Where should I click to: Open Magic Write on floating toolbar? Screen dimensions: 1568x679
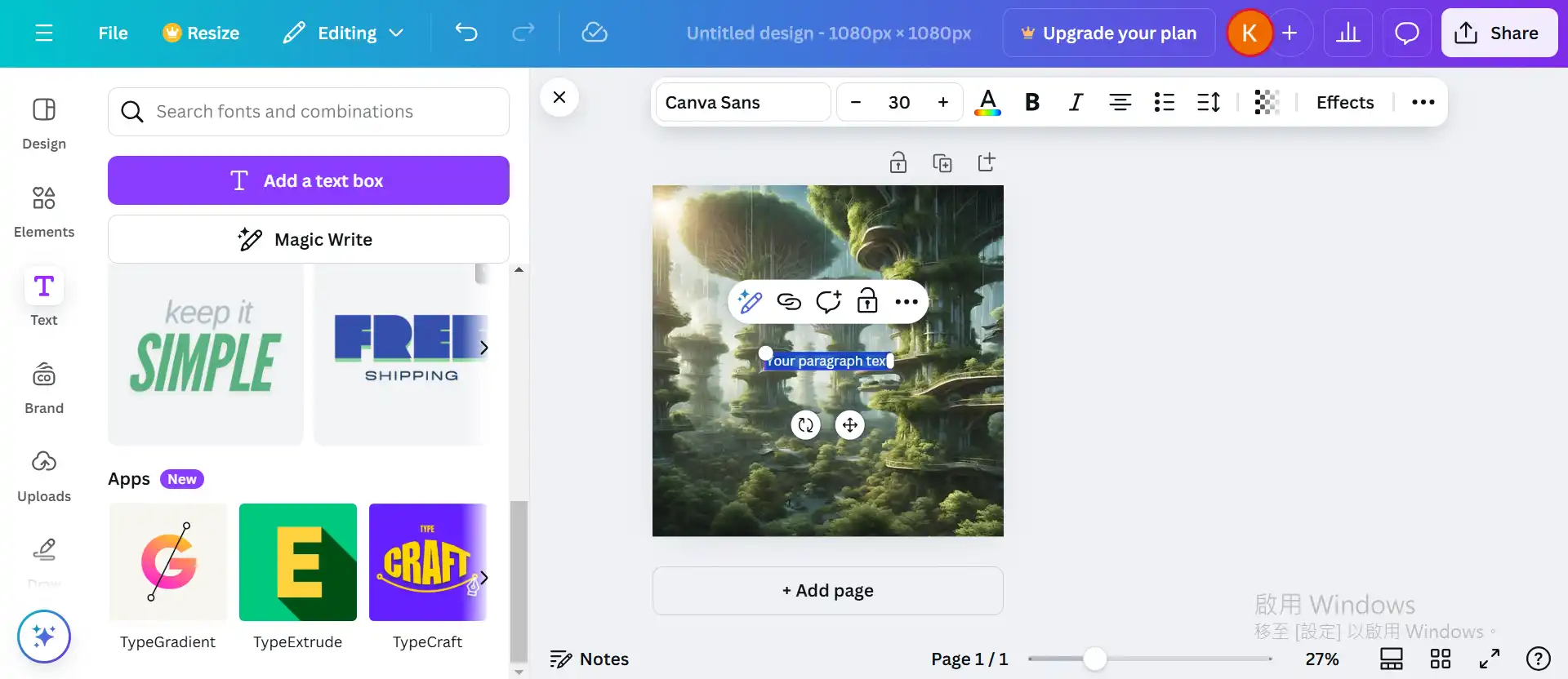pos(750,302)
